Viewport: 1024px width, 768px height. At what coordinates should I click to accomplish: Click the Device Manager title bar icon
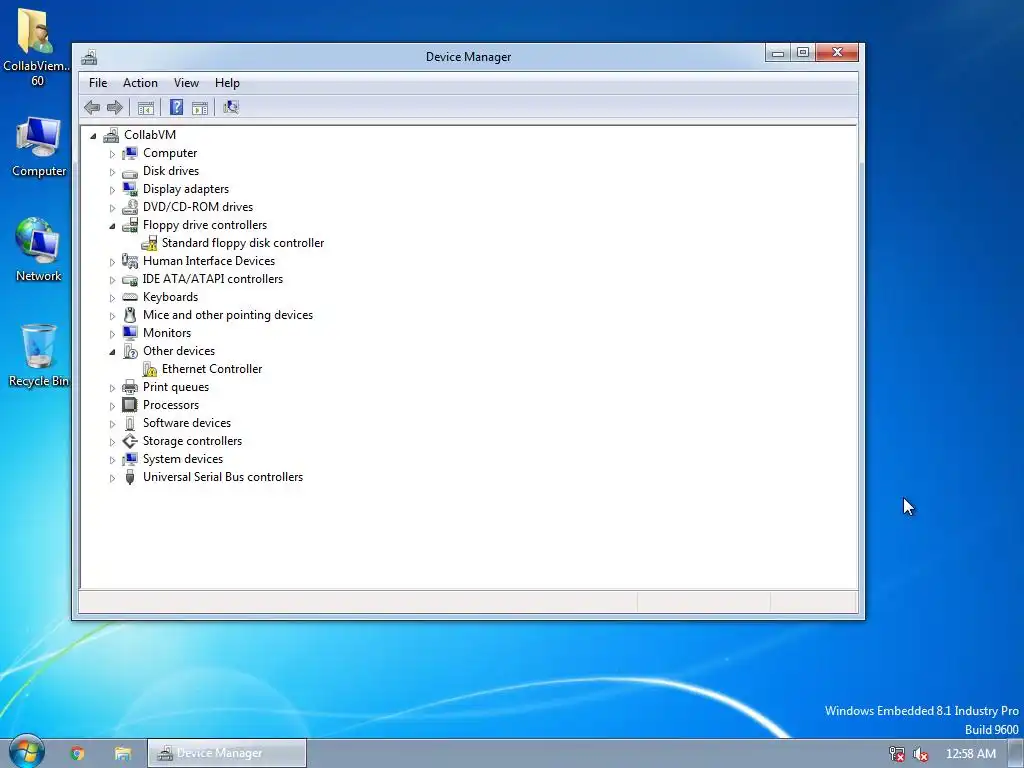pyautogui.click(x=89, y=57)
